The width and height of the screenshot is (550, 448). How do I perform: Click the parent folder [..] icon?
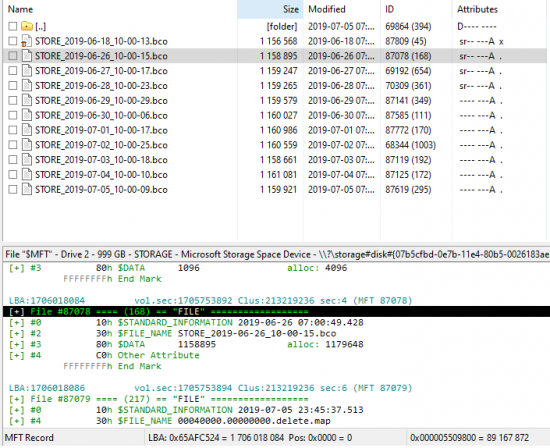pyautogui.click(x=27, y=26)
